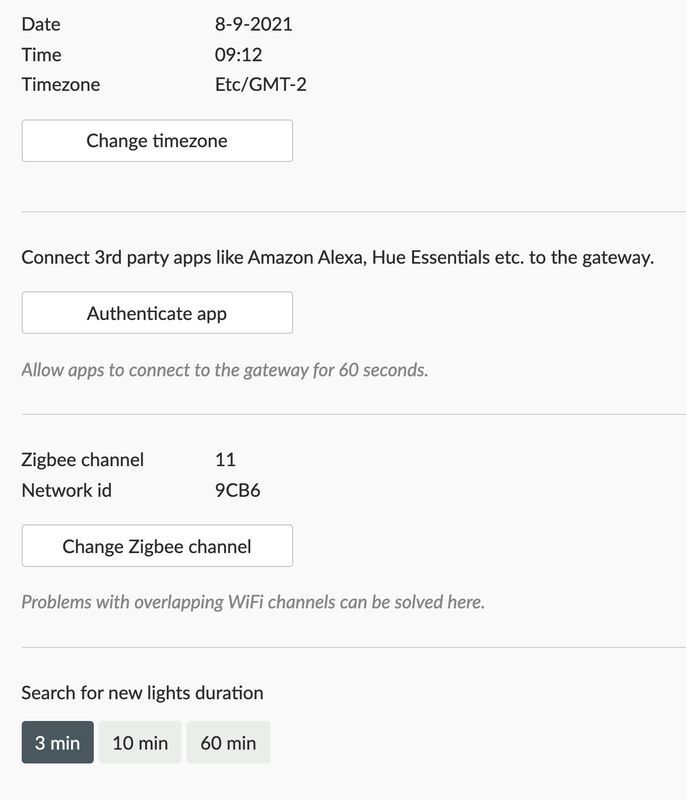Select the Etc/GMT-2 timezone value
The width and height of the screenshot is (686, 800).
260,84
